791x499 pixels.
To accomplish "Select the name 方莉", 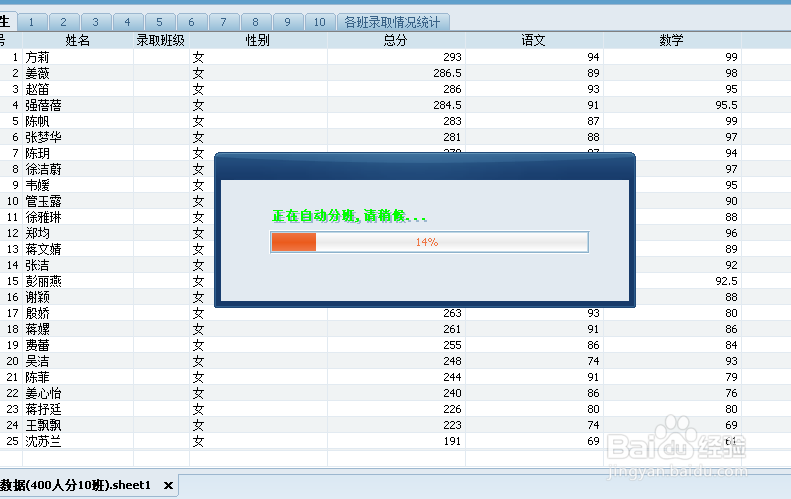I will coord(37,58).
